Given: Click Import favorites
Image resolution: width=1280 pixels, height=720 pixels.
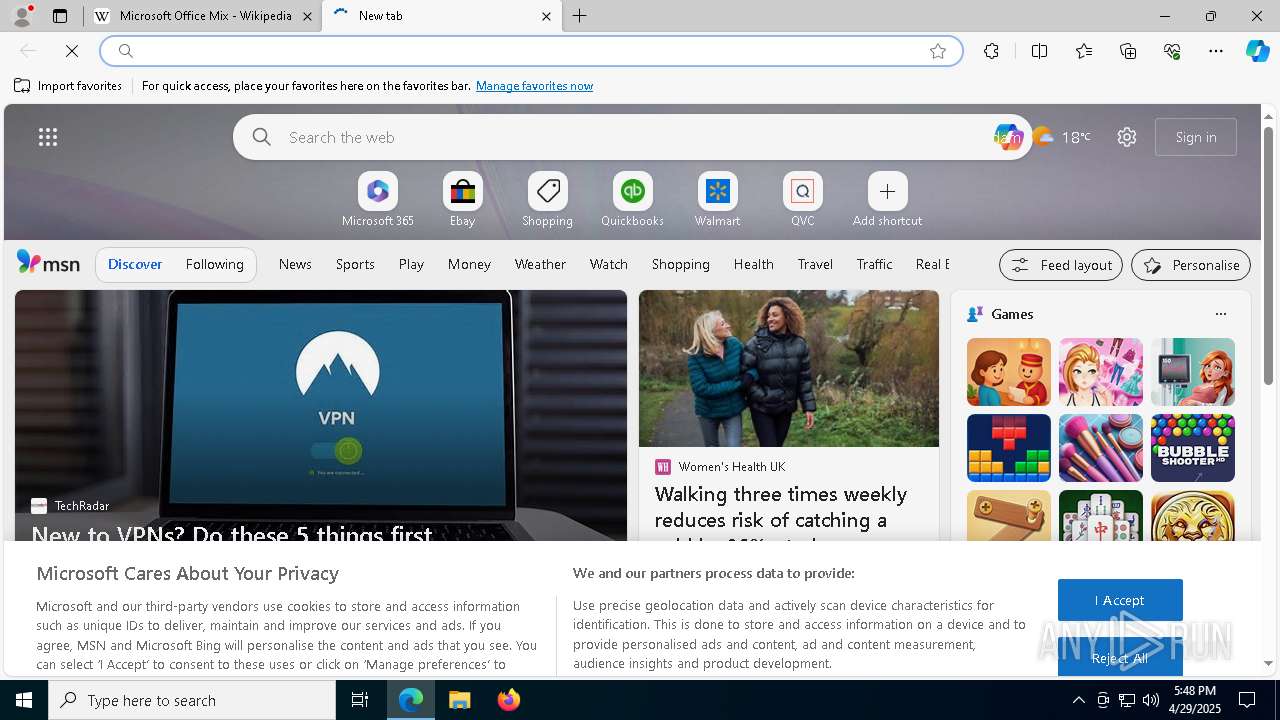Looking at the screenshot, I should [x=68, y=86].
